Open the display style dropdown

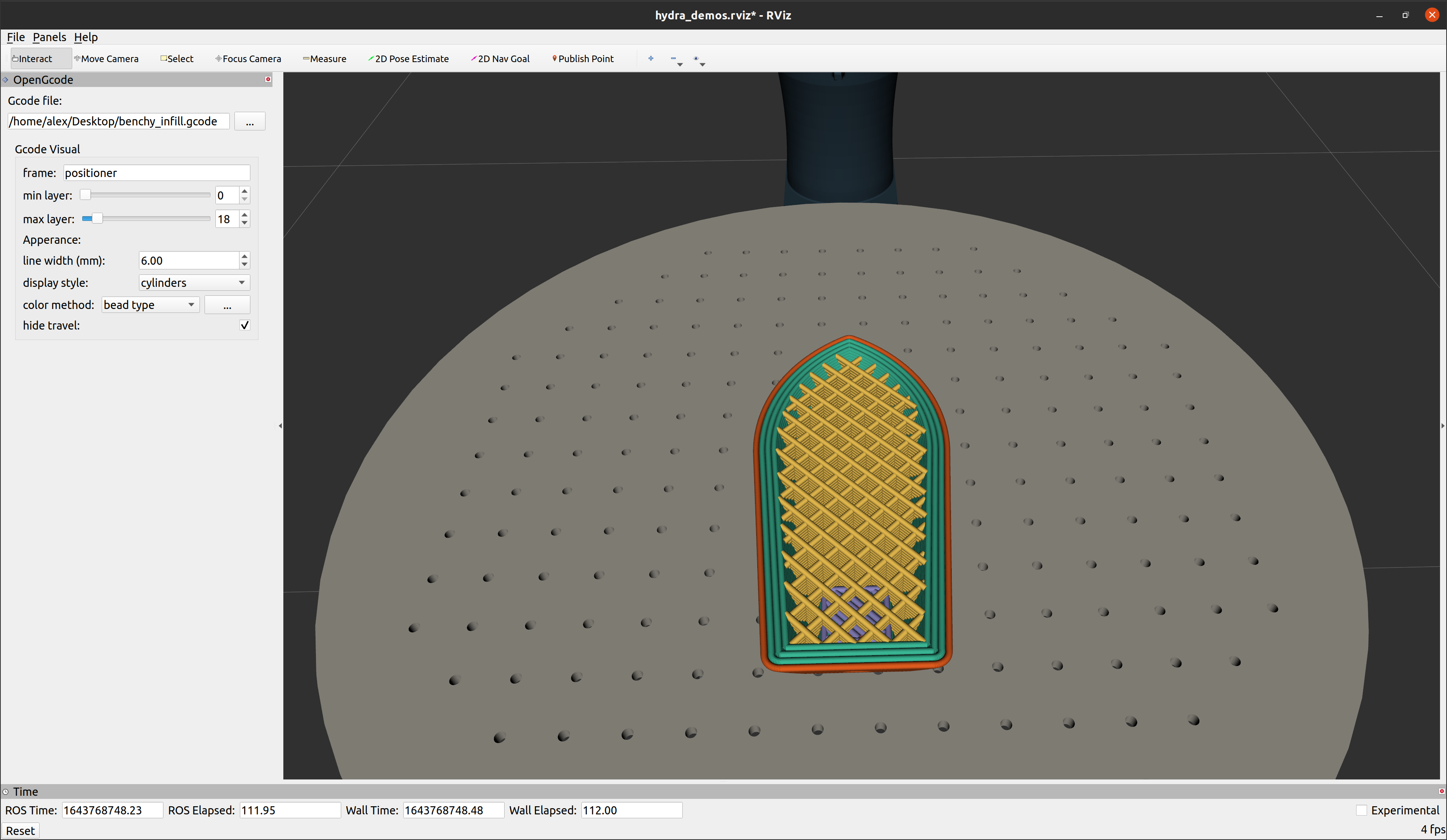tap(195, 283)
